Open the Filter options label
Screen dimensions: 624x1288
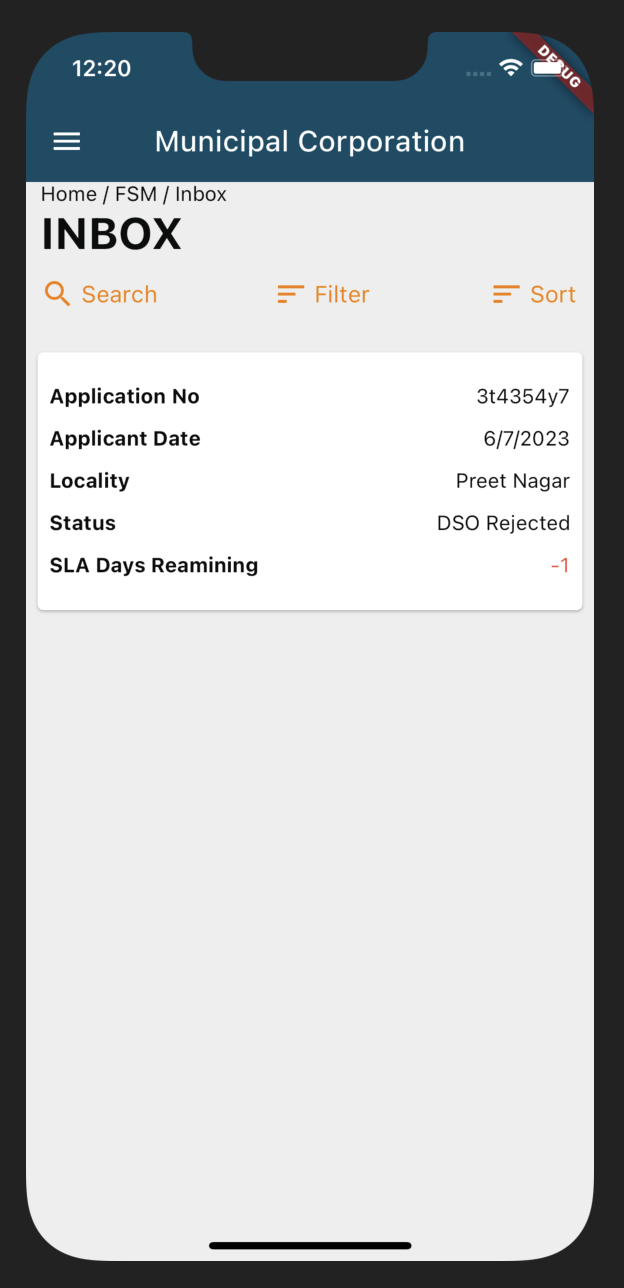click(342, 294)
